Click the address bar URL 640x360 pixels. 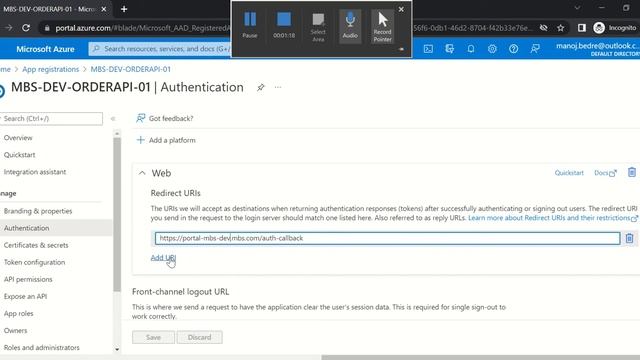(x=143, y=28)
